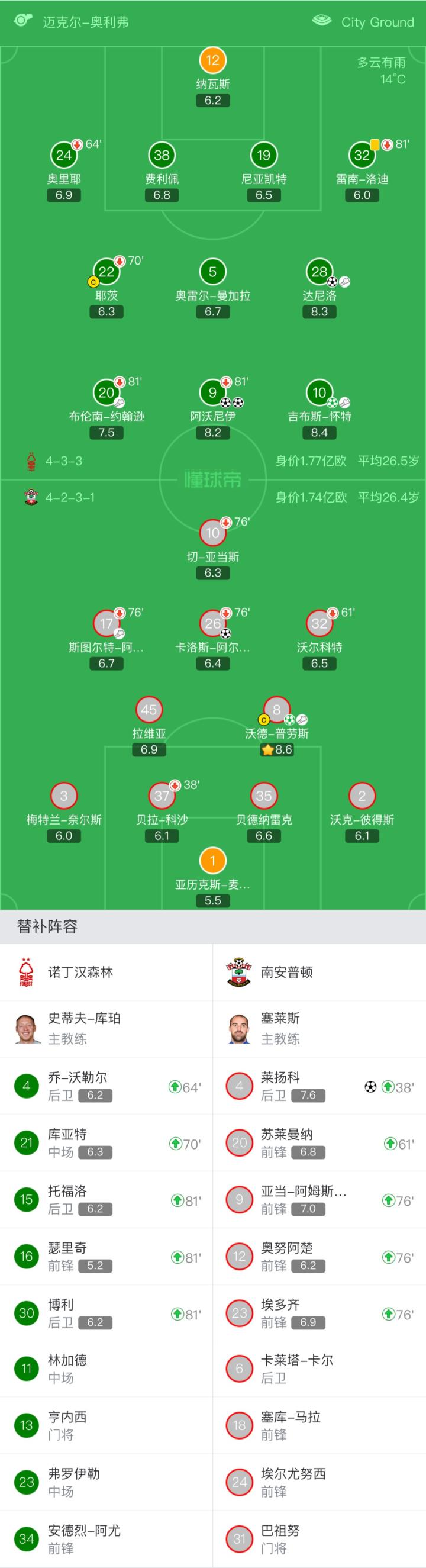Tap Southampton crest beside 4-2-3-1
This screenshot has height=1568, width=426.
30,497
